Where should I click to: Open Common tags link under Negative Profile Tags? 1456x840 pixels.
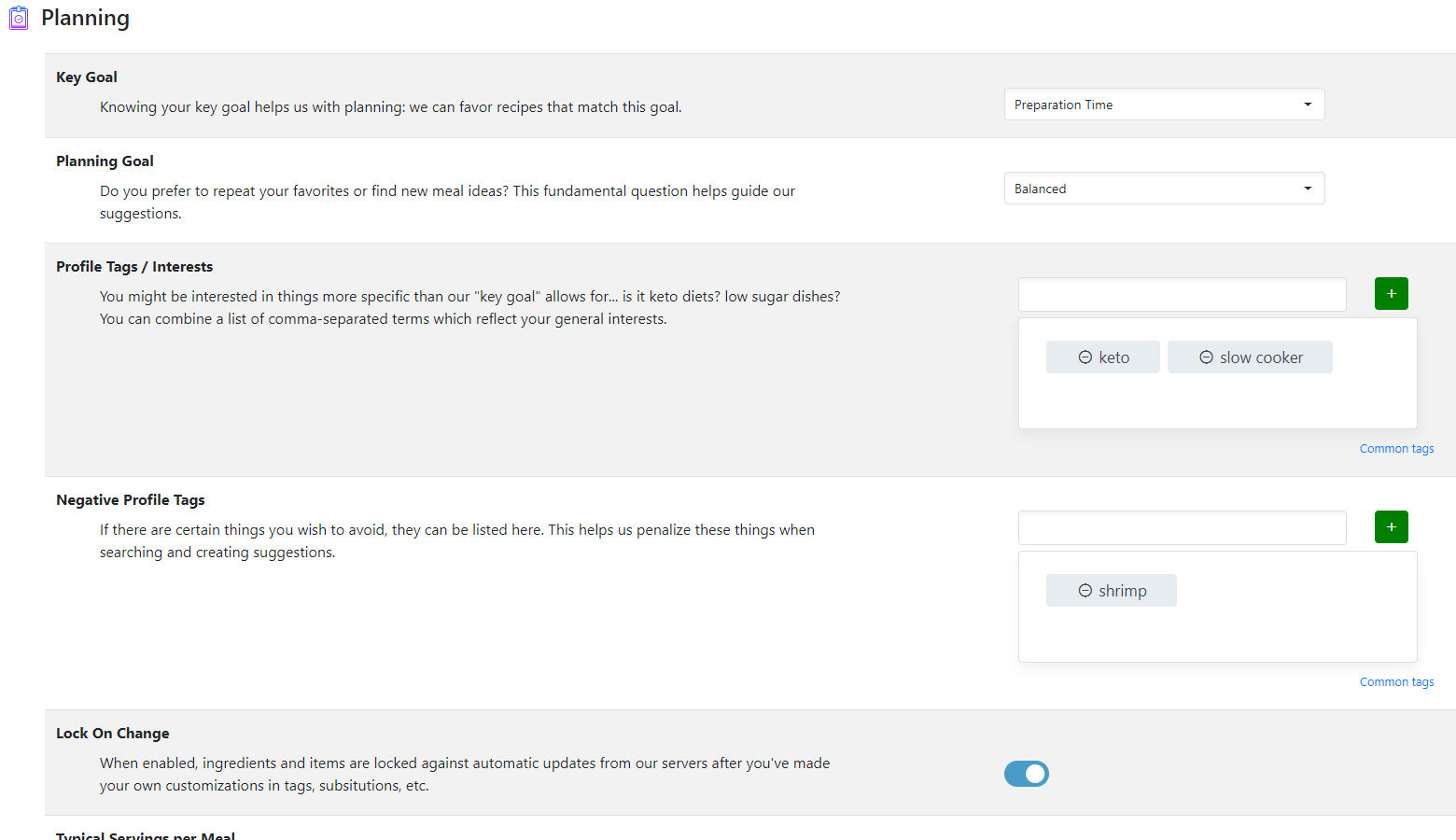pyautogui.click(x=1396, y=682)
